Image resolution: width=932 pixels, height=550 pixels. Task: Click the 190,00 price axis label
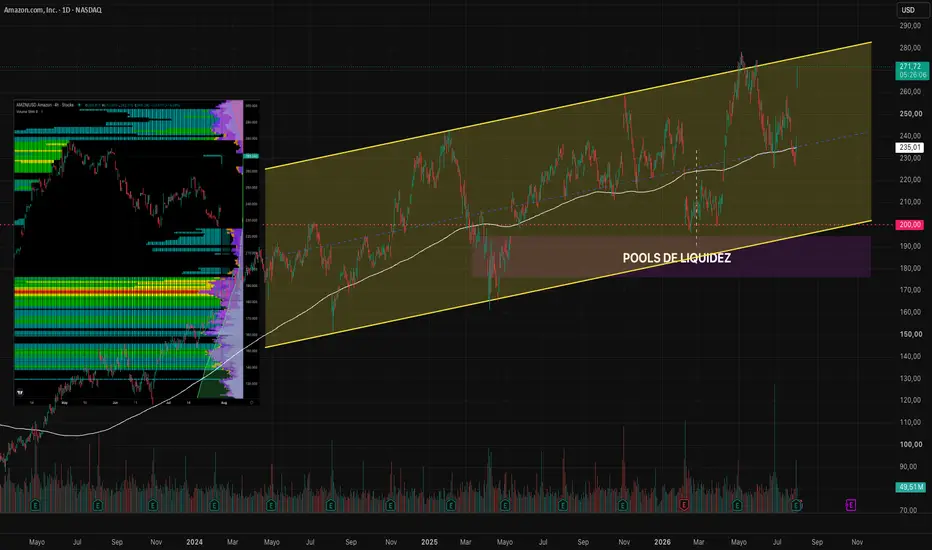click(910, 246)
